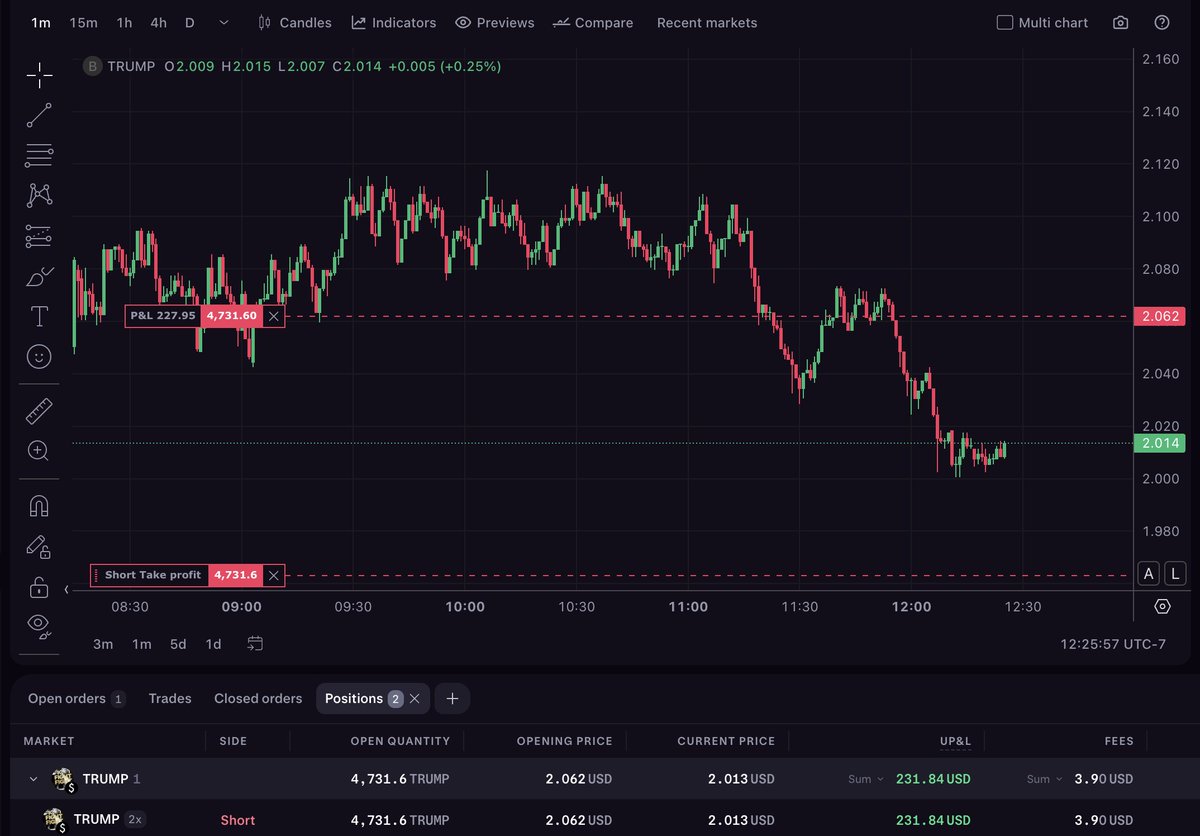Click the Compare button
This screenshot has height=836, width=1200.
click(593, 22)
